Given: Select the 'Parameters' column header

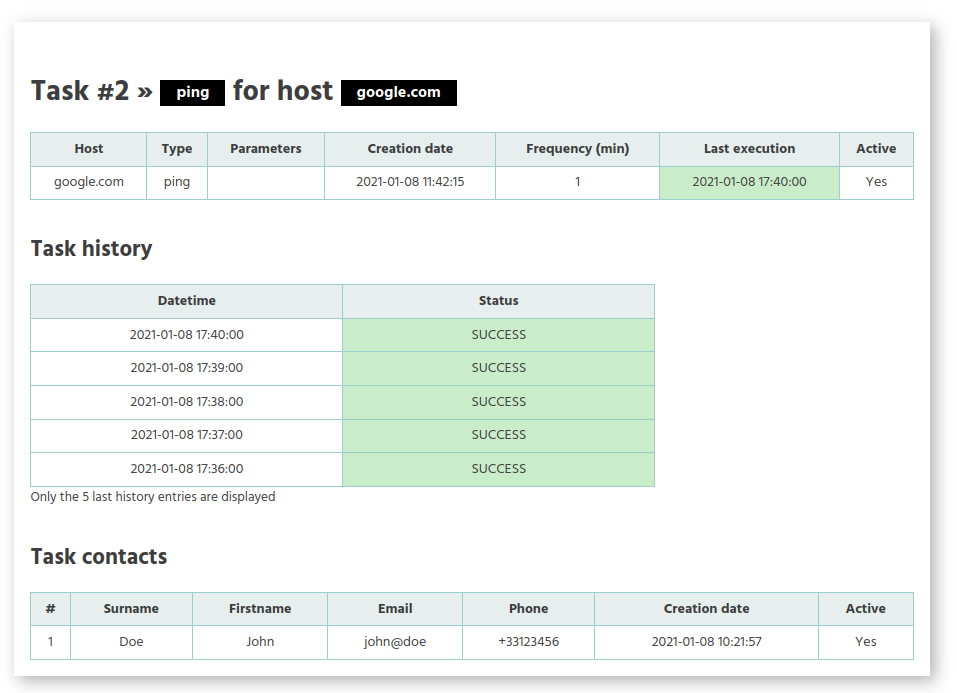Looking at the screenshot, I should [x=265, y=149].
